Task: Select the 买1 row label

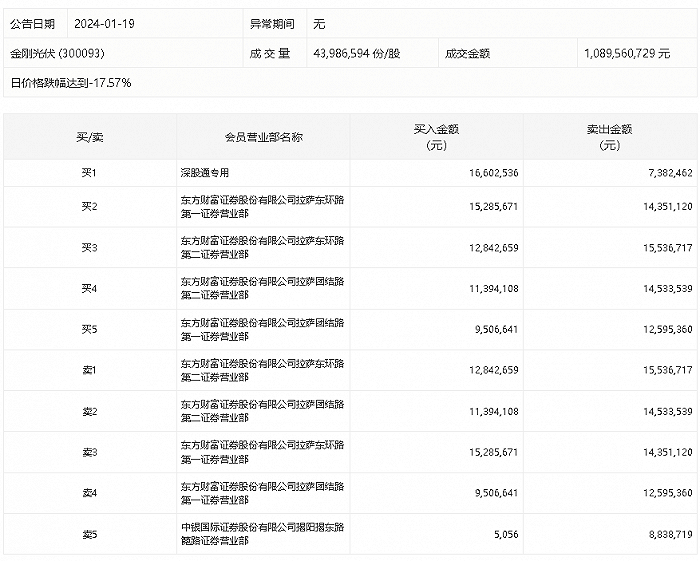Action: coord(89,173)
